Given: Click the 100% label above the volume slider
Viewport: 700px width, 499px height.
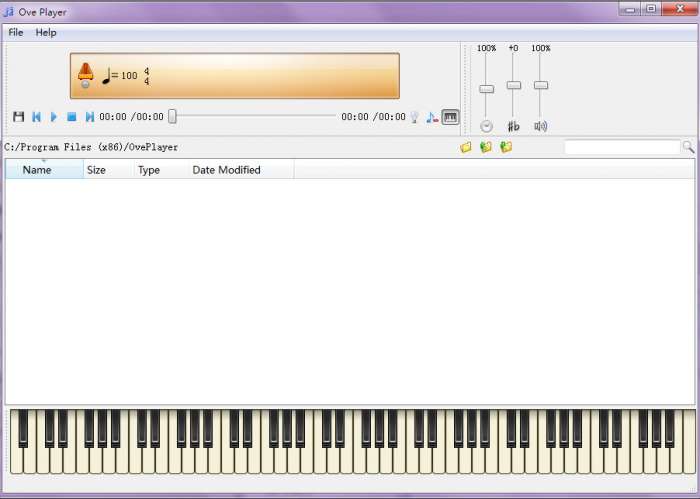Looking at the screenshot, I should 541,48.
